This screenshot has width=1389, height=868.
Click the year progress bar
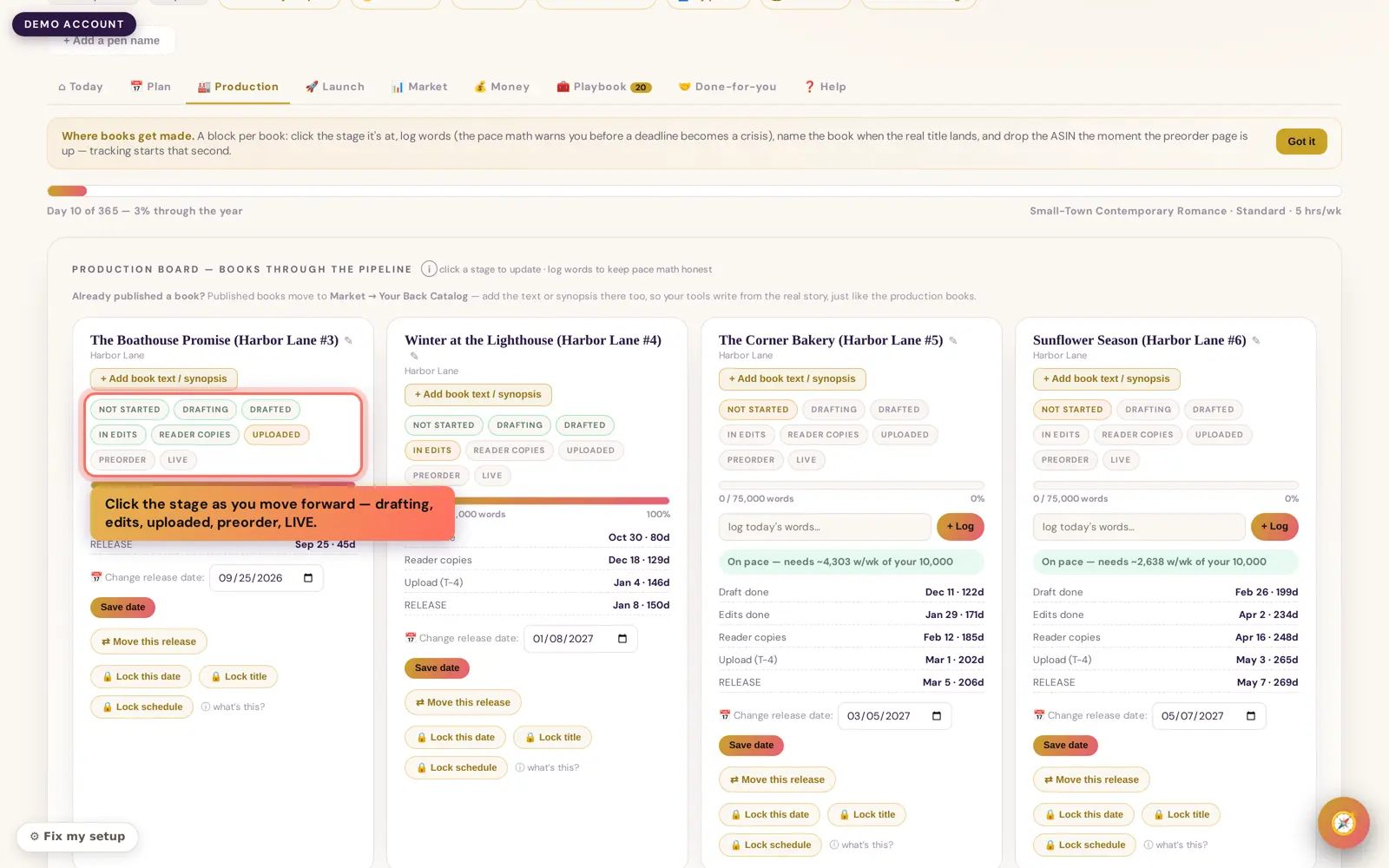(694, 191)
